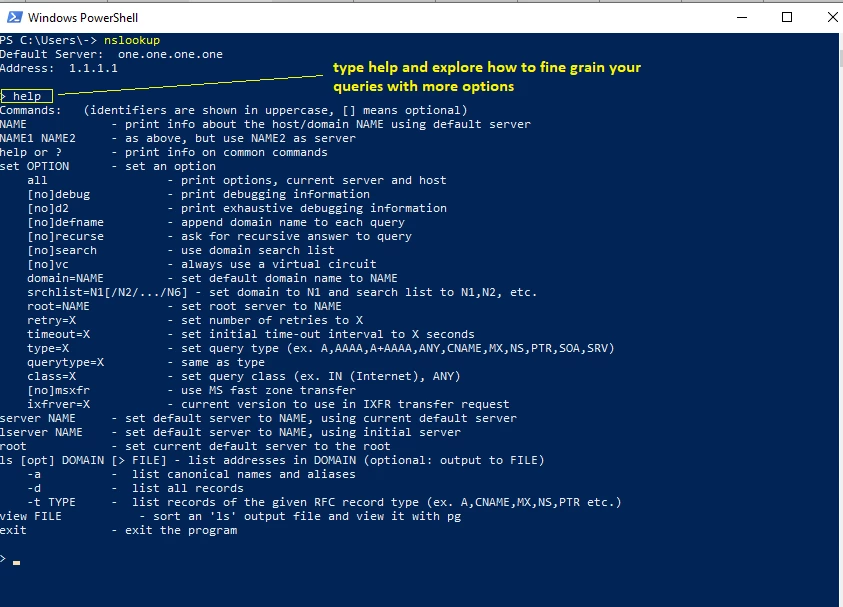This screenshot has width=843, height=607.
Task: Close the Windows PowerShell window
Action: click(x=832, y=17)
